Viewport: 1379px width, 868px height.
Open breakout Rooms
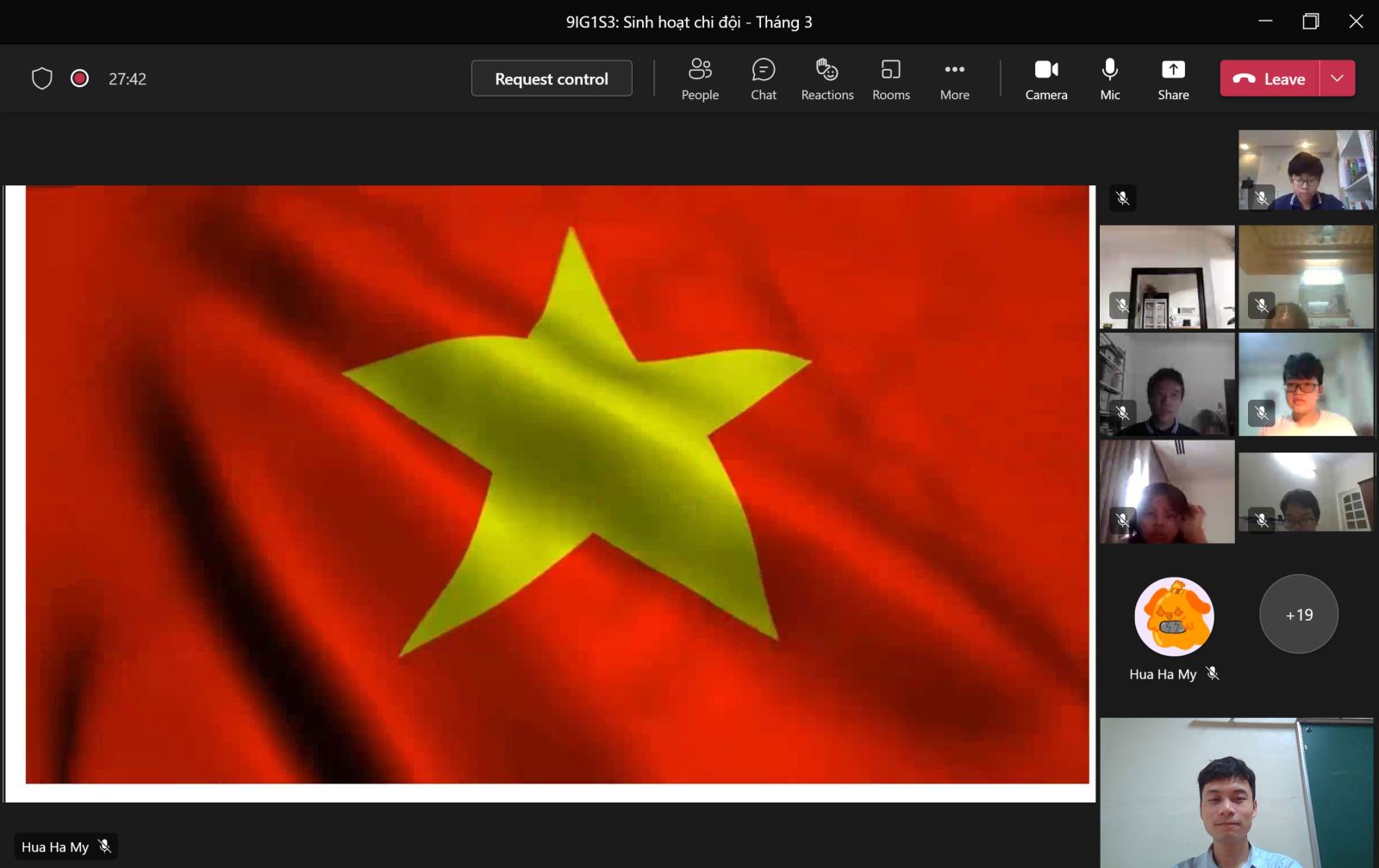[x=891, y=79]
